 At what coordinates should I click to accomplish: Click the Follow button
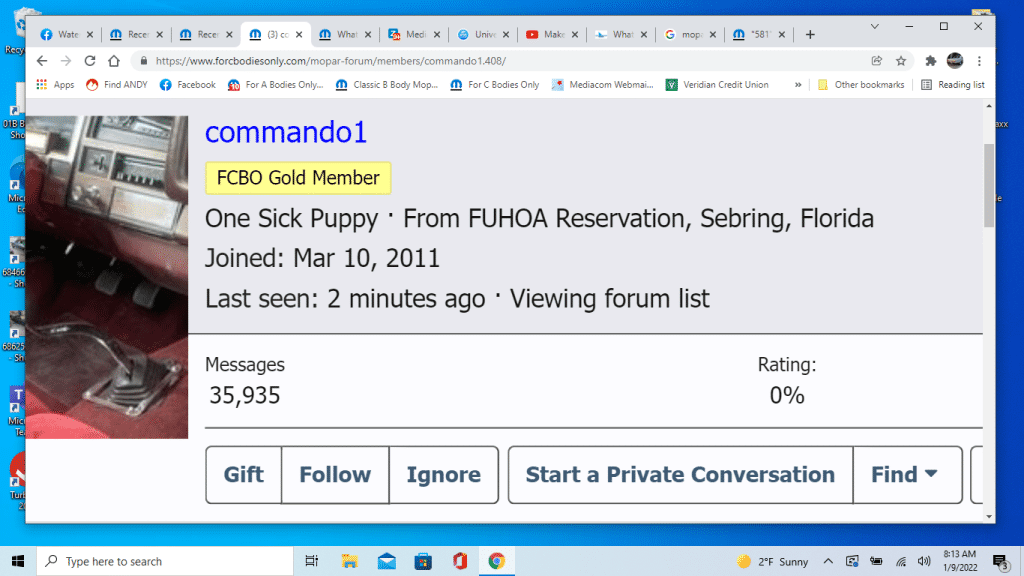(x=335, y=475)
